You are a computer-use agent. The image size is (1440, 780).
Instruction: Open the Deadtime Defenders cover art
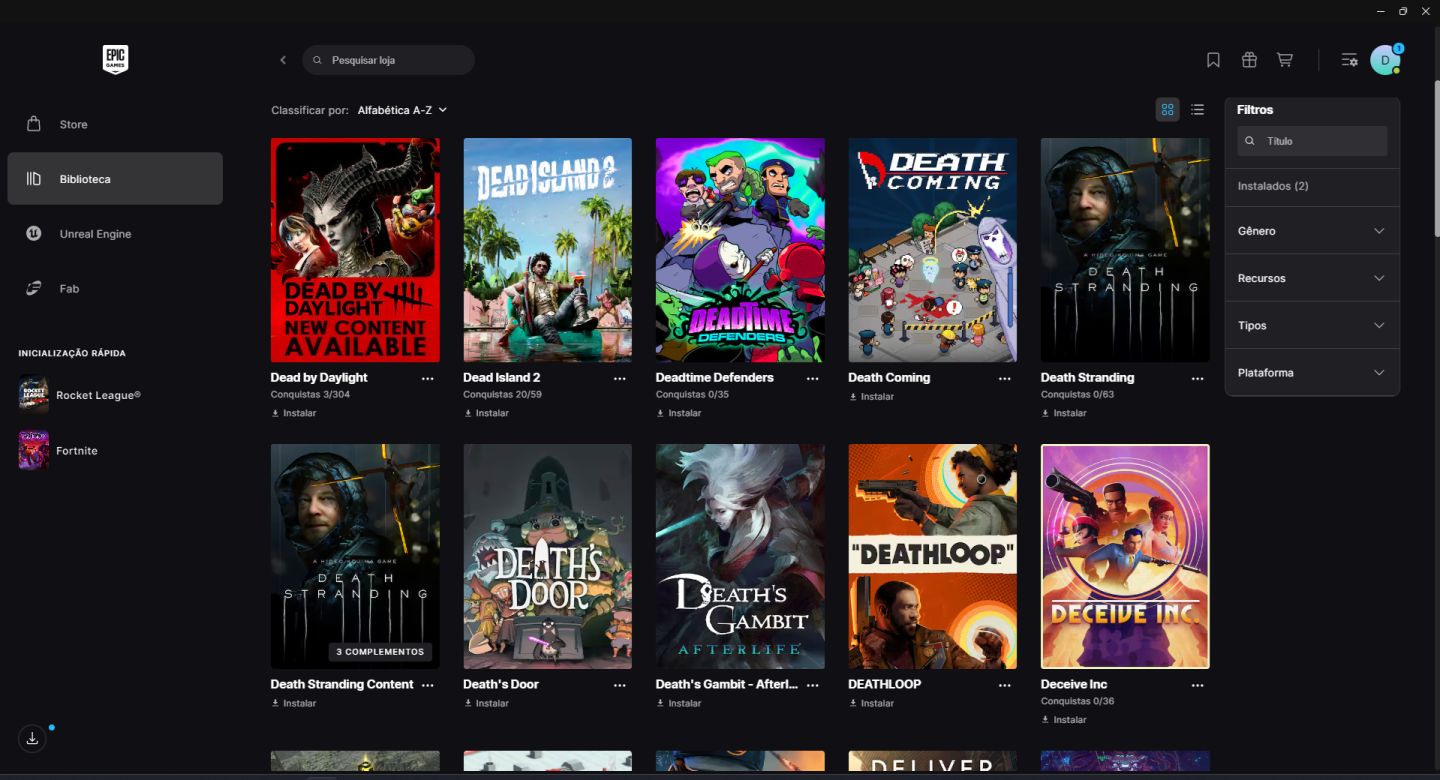pyautogui.click(x=740, y=250)
